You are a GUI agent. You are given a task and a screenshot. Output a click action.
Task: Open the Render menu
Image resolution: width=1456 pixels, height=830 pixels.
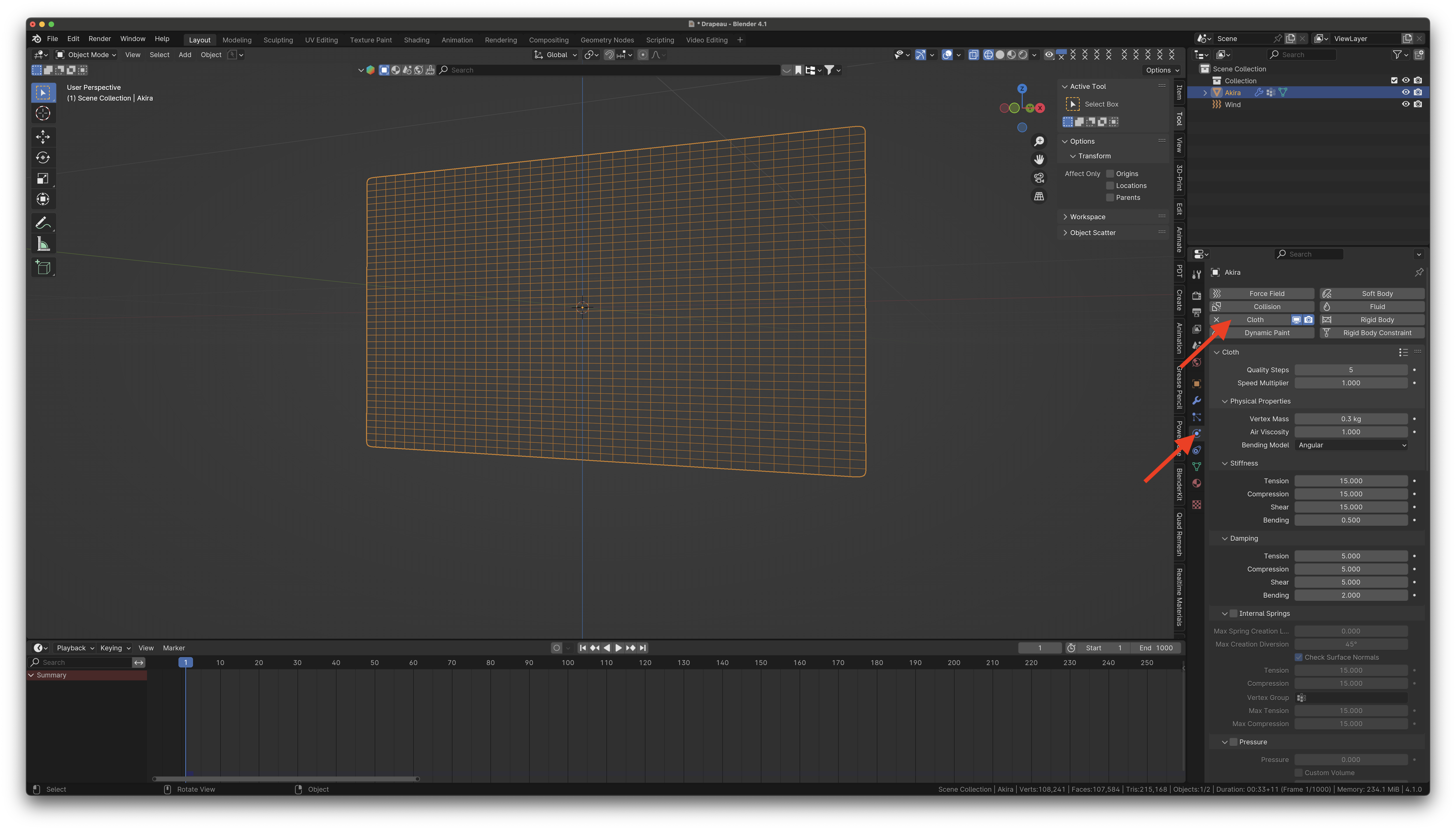click(100, 39)
